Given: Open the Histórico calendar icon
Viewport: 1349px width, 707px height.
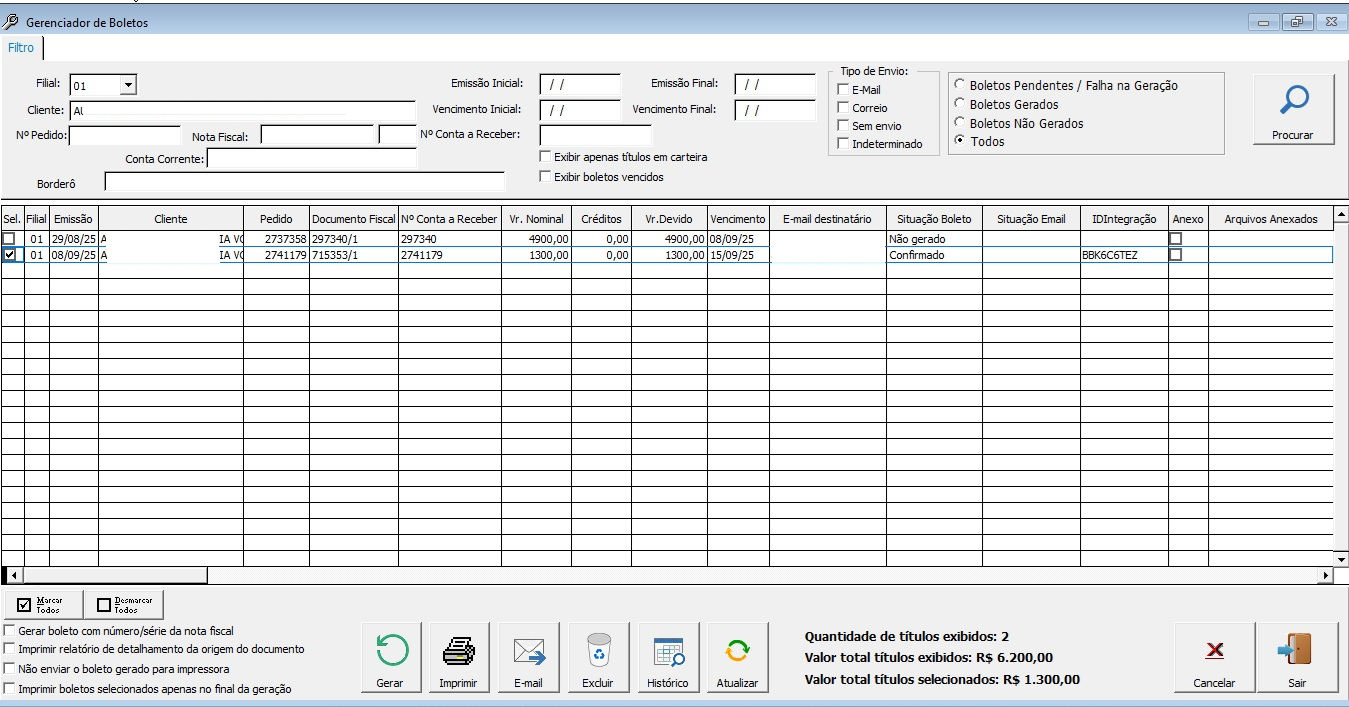Looking at the screenshot, I should coord(667,652).
